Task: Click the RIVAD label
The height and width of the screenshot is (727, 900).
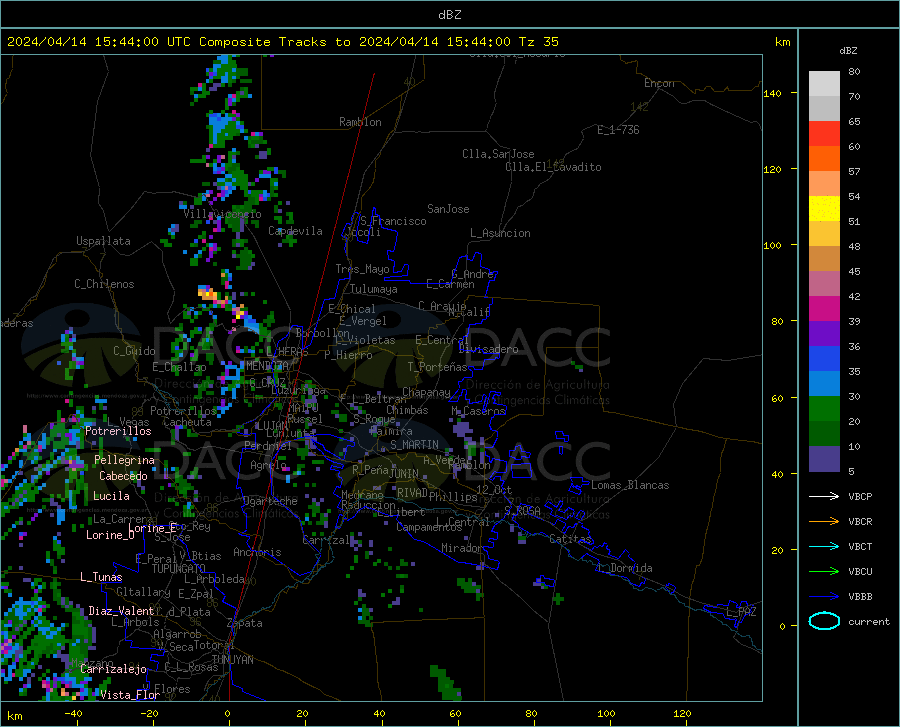Action: pos(413,492)
